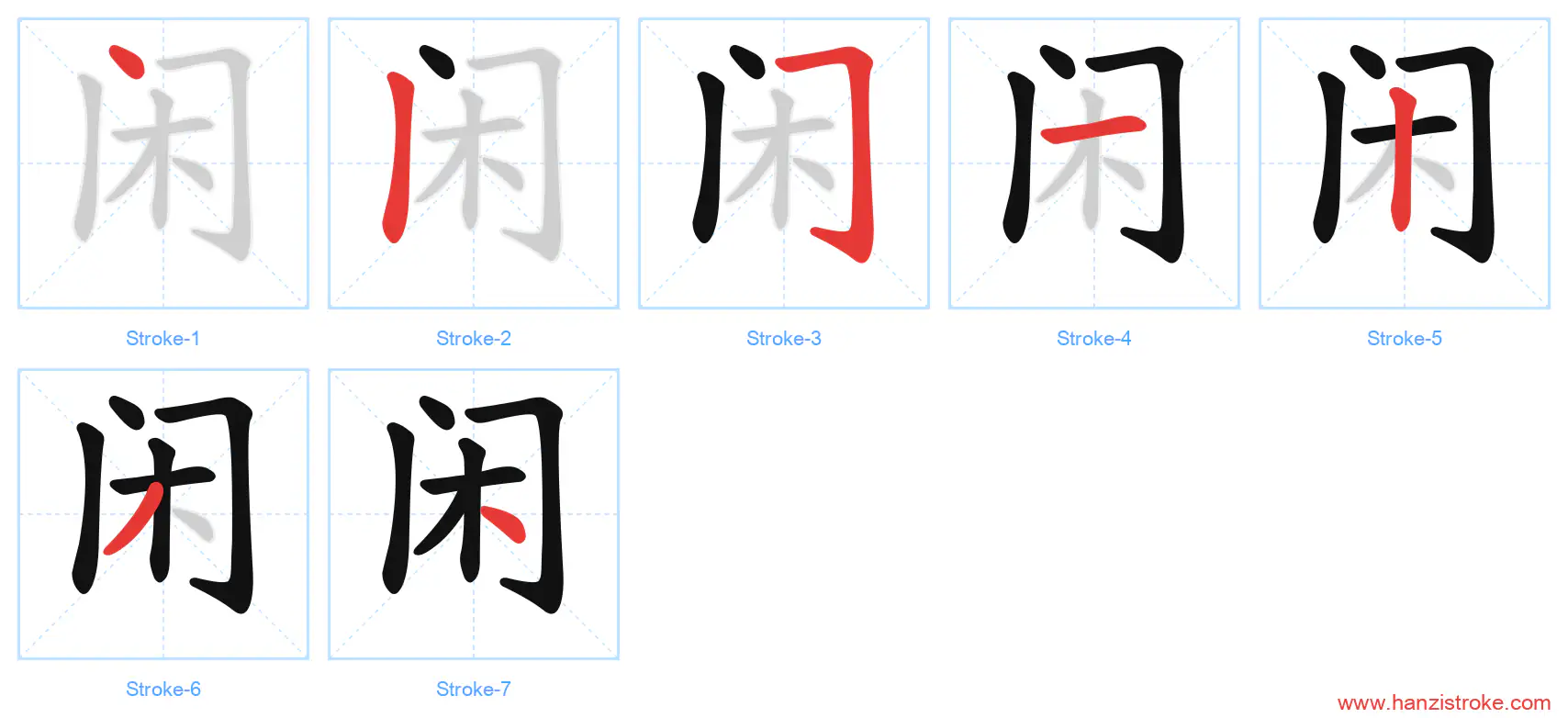Click the Stroke-2 character diagram

click(474, 163)
